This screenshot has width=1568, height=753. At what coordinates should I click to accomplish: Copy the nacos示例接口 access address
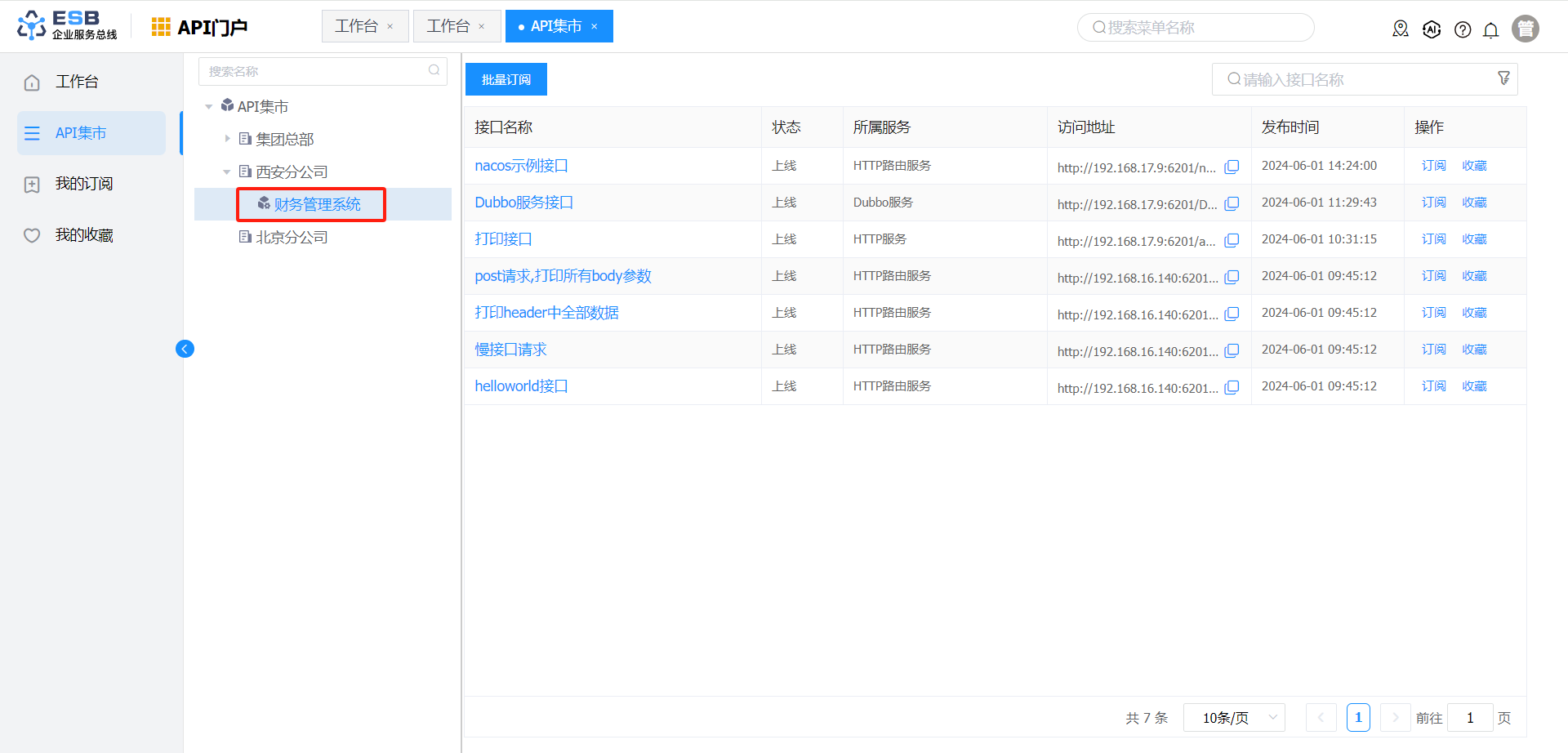[1232, 167]
